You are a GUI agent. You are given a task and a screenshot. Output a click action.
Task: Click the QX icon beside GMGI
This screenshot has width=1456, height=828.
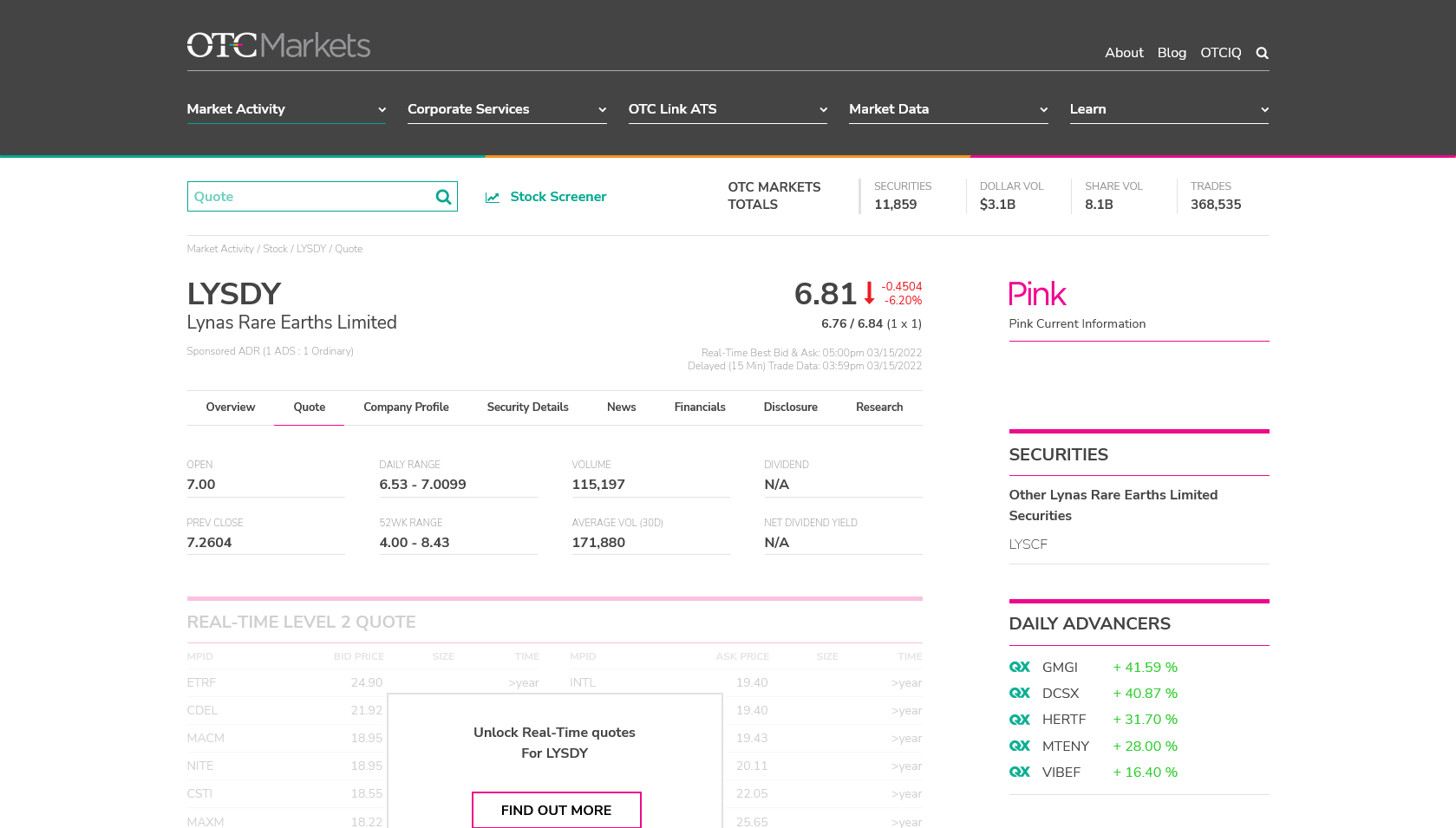click(1020, 667)
